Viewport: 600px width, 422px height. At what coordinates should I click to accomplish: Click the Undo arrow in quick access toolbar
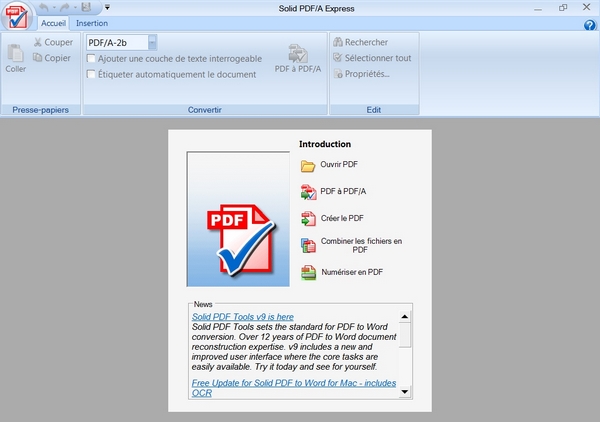(44, 7)
